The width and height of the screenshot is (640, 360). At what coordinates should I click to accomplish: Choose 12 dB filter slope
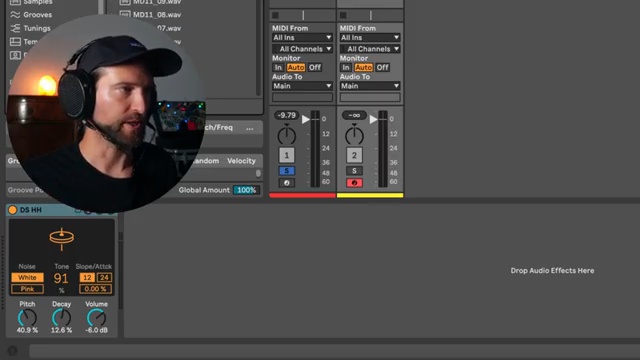click(x=87, y=278)
